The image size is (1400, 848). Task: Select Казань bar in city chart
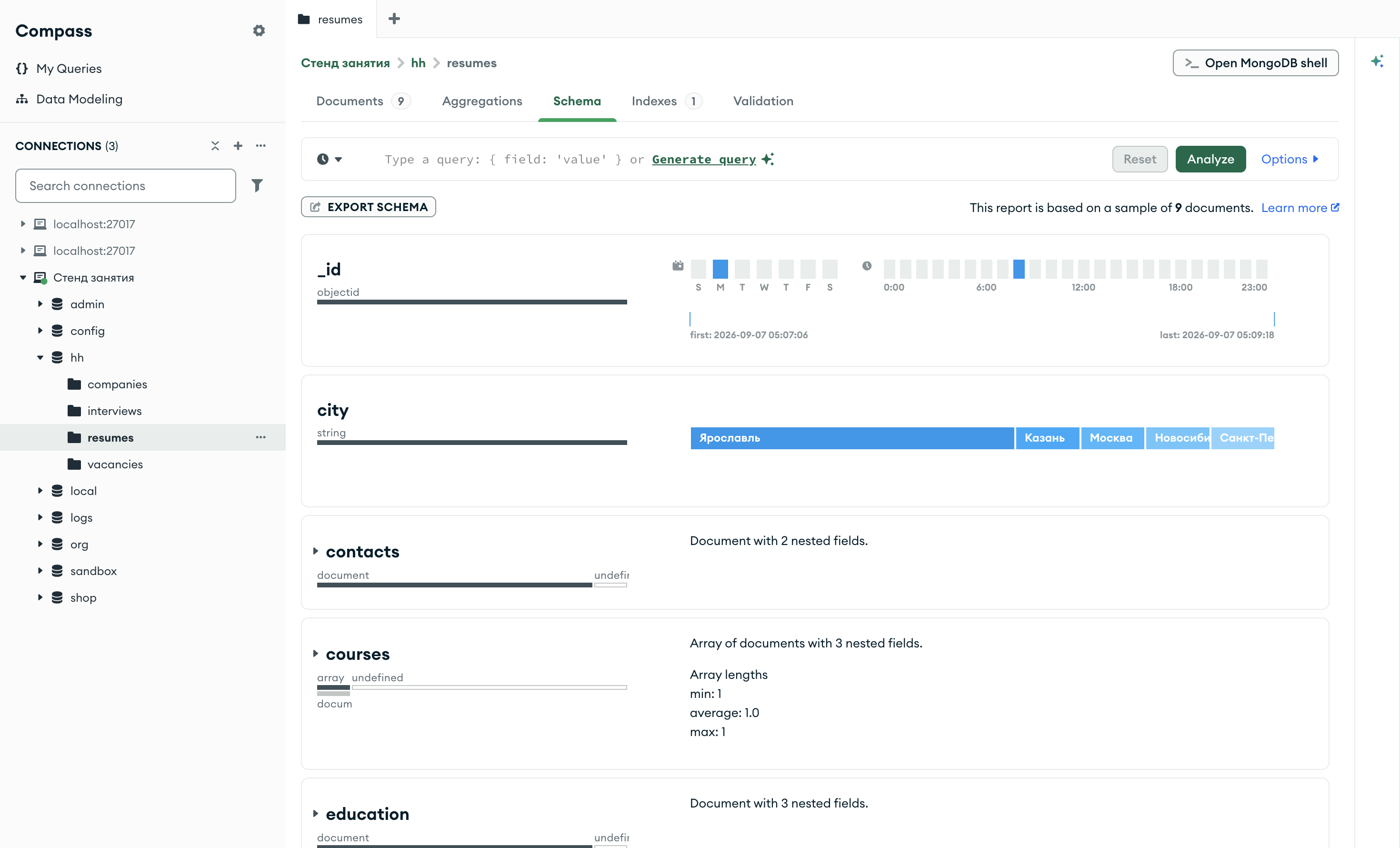(x=1047, y=438)
